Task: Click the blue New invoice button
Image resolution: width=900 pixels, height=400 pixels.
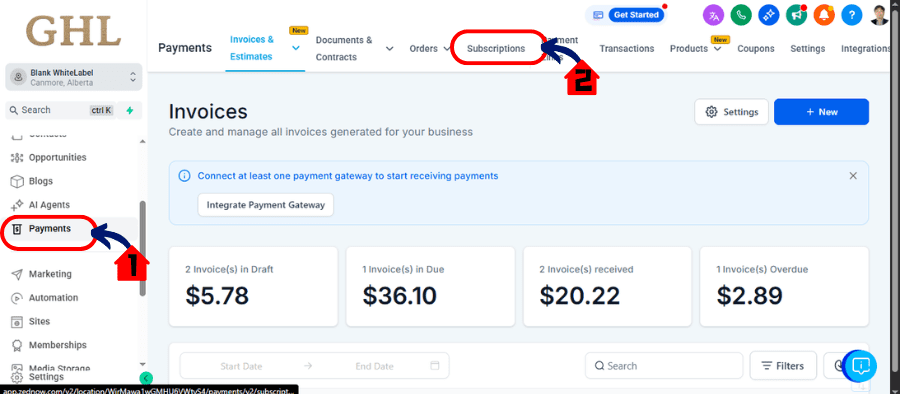Action: pos(821,112)
